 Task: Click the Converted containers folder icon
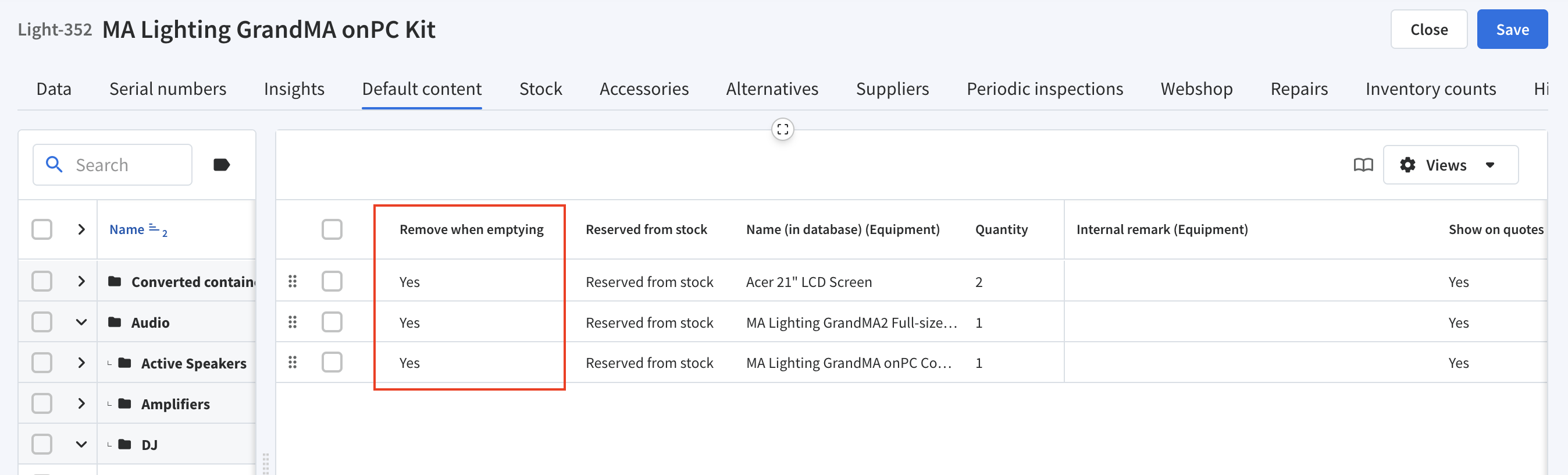coord(115,281)
